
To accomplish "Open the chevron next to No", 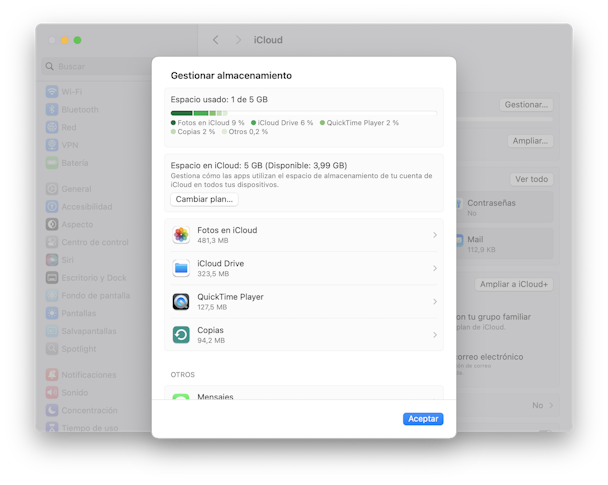I will click(x=551, y=406).
